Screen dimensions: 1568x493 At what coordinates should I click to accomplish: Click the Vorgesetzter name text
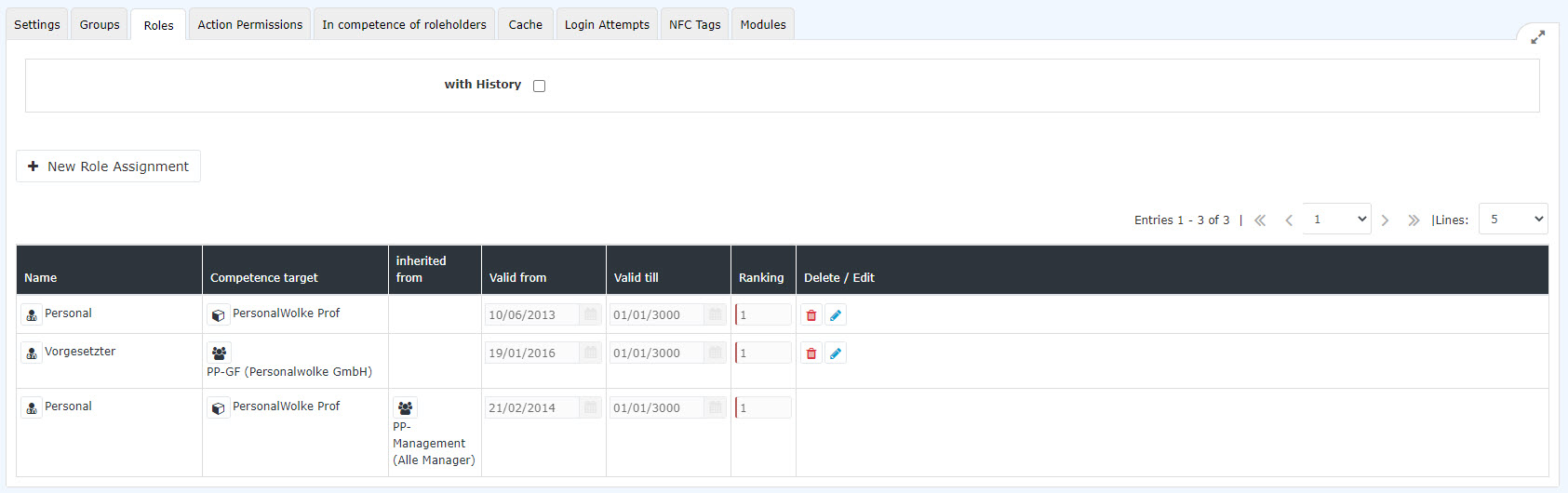click(x=80, y=352)
